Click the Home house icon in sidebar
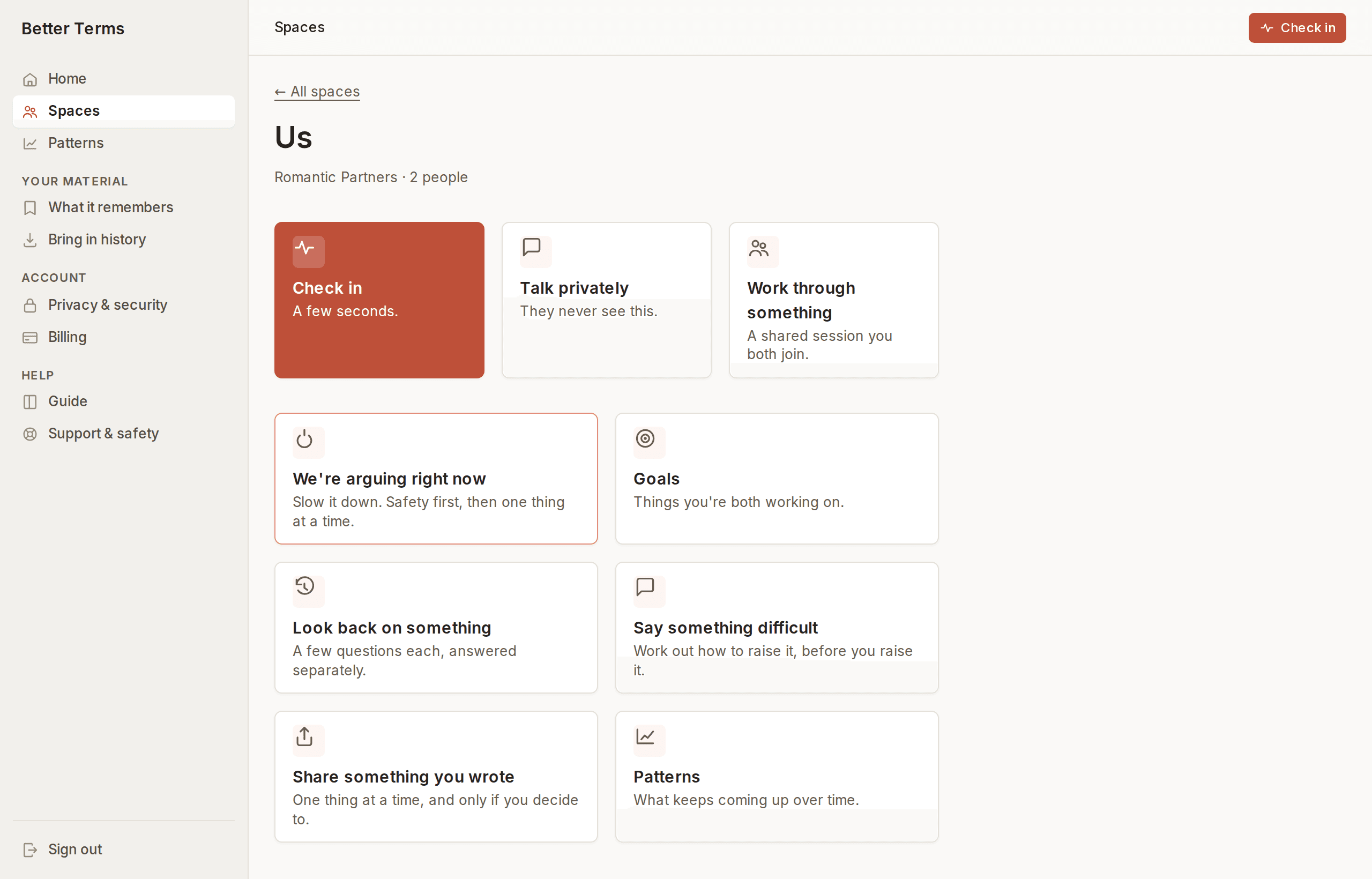This screenshot has height=879, width=1372. (29, 79)
